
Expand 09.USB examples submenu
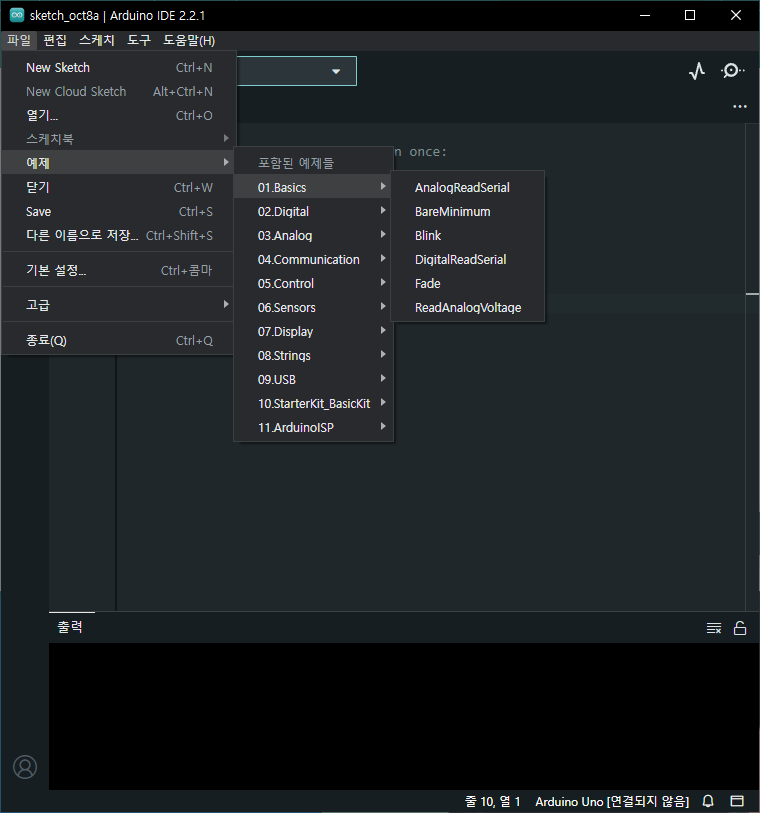tap(314, 380)
